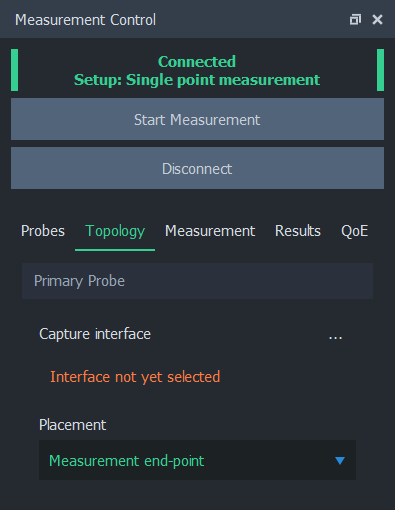This screenshot has width=395, height=510.
Task: Collapse the Primary Probe section header
Action: point(197,281)
